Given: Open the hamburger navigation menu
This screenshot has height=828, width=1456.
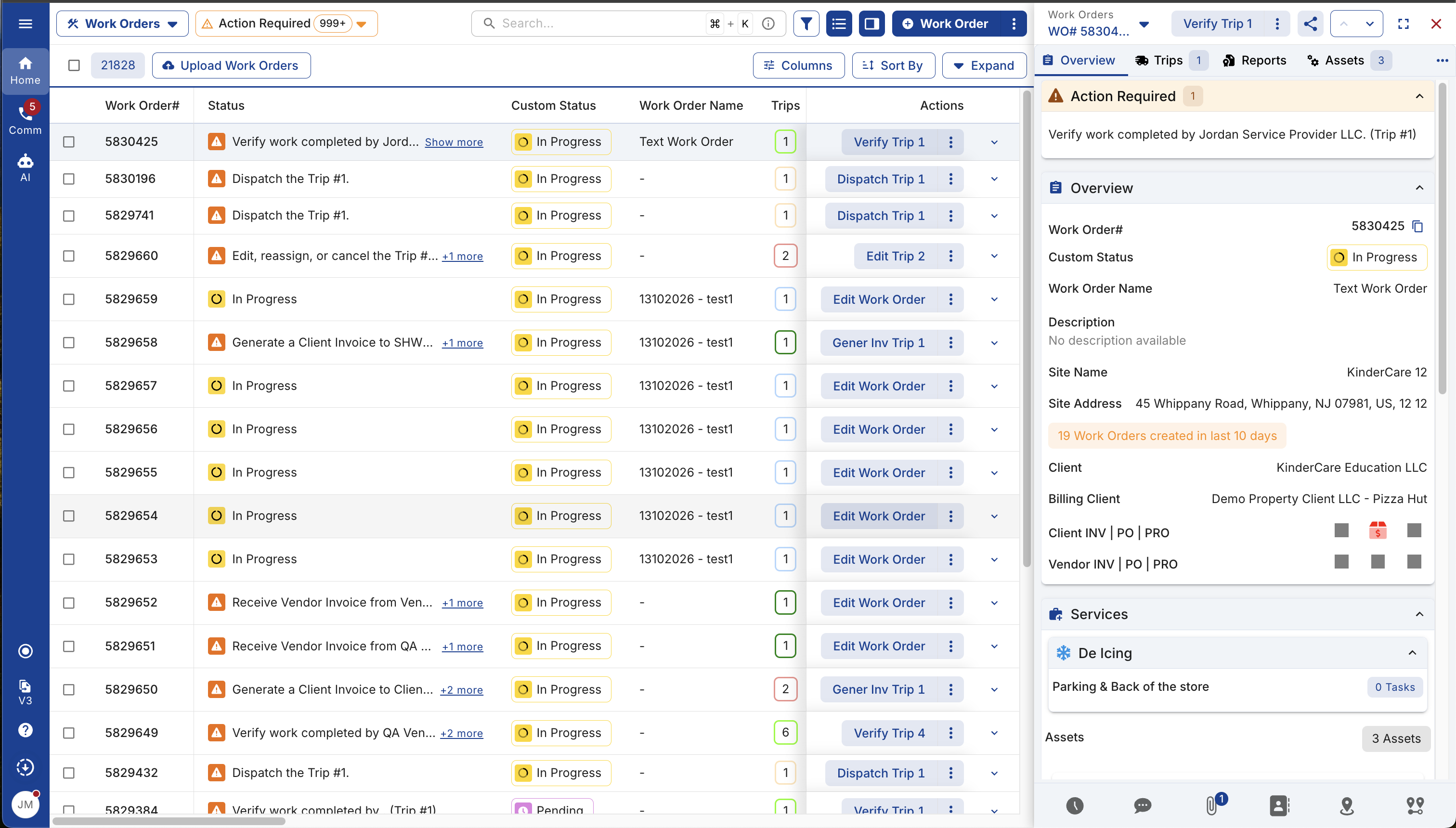Looking at the screenshot, I should [25, 23].
